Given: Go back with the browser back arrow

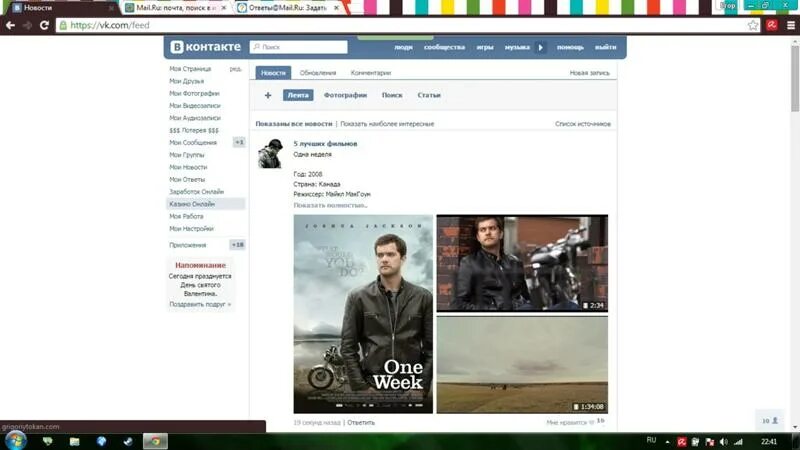Looking at the screenshot, I should click(x=10, y=25).
